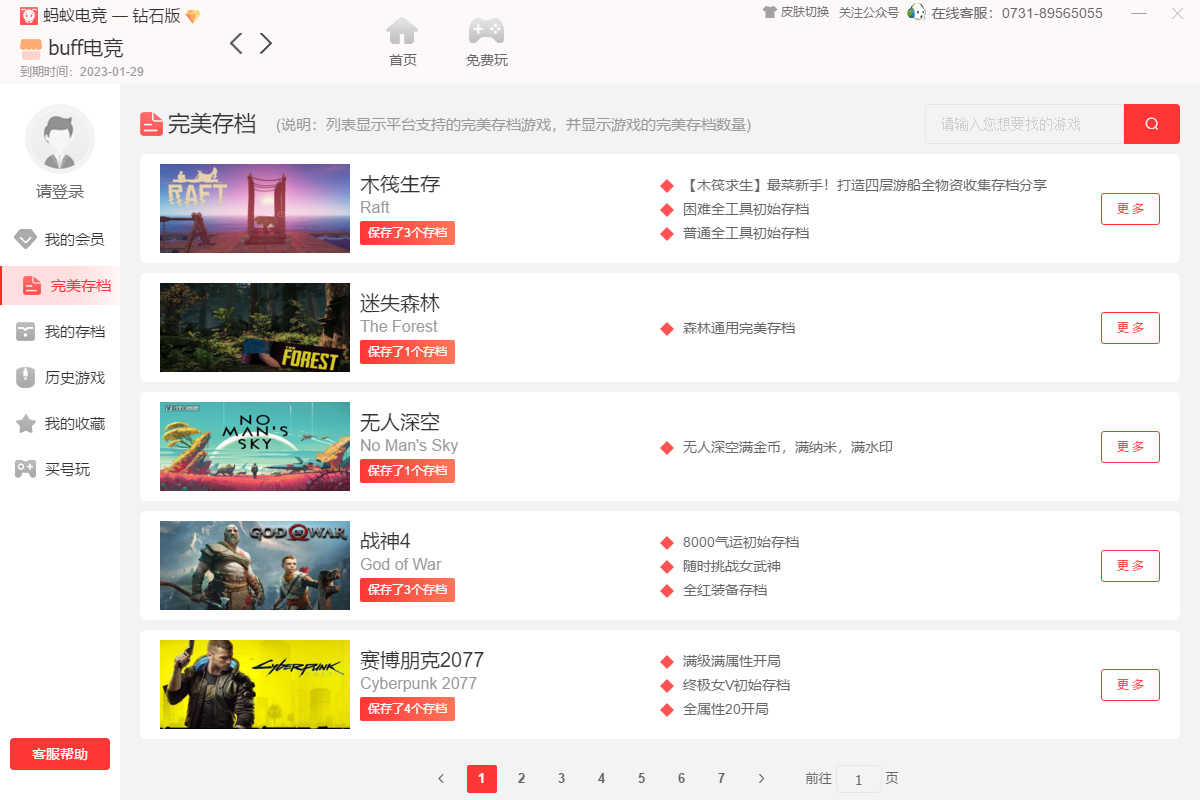Go to page 2
This screenshot has height=800, width=1200.
click(521, 779)
